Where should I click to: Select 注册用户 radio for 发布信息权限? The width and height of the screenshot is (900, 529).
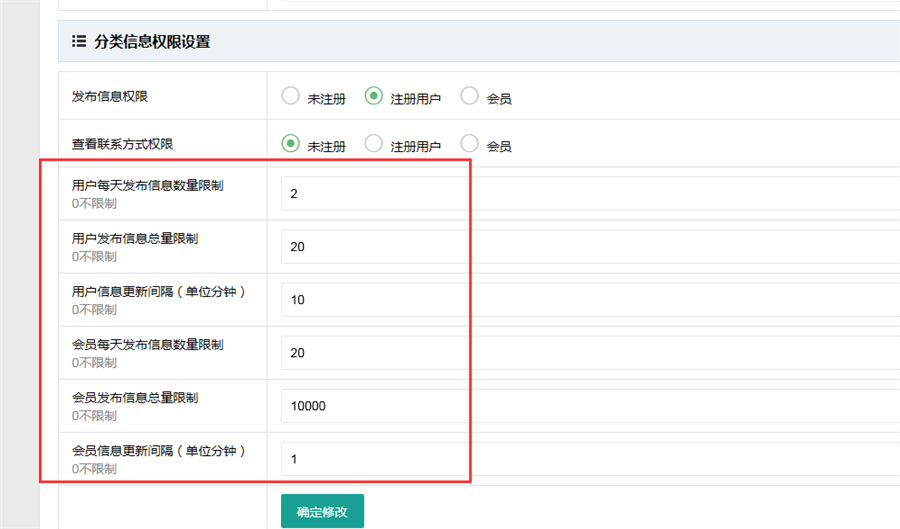pos(374,97)
